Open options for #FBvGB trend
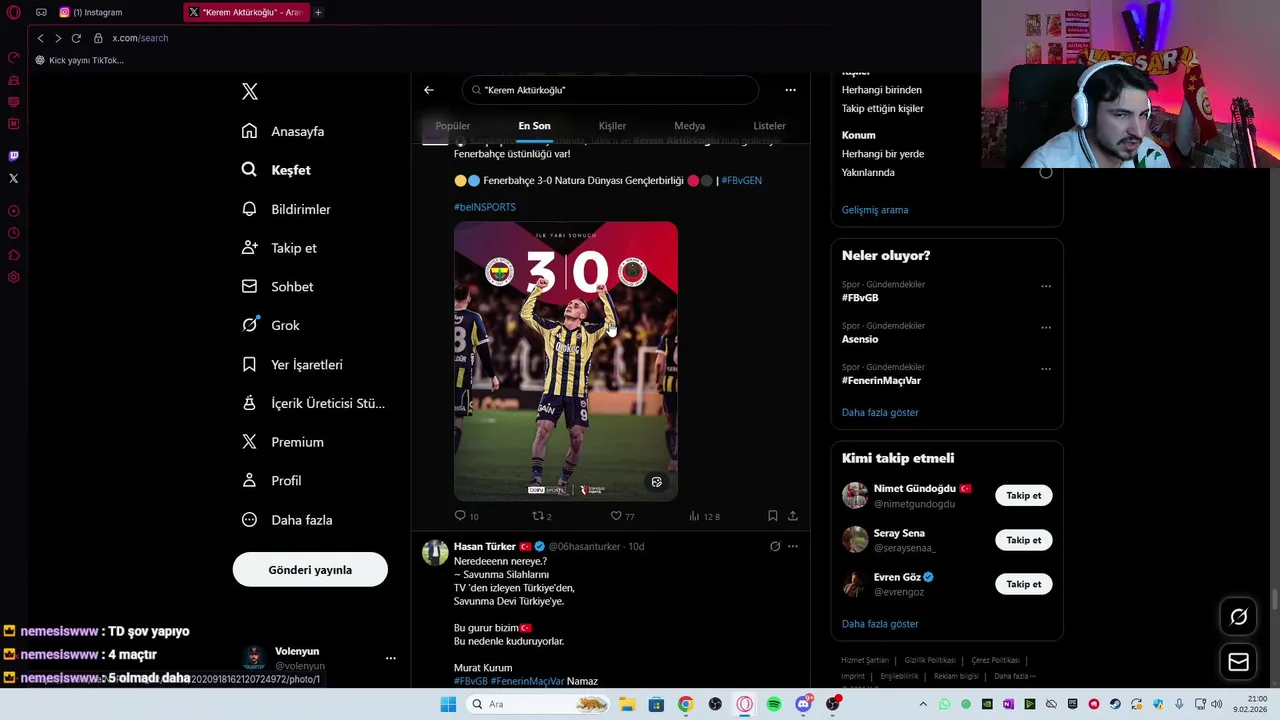The image size is (1280, 720). coord(1046,286)
